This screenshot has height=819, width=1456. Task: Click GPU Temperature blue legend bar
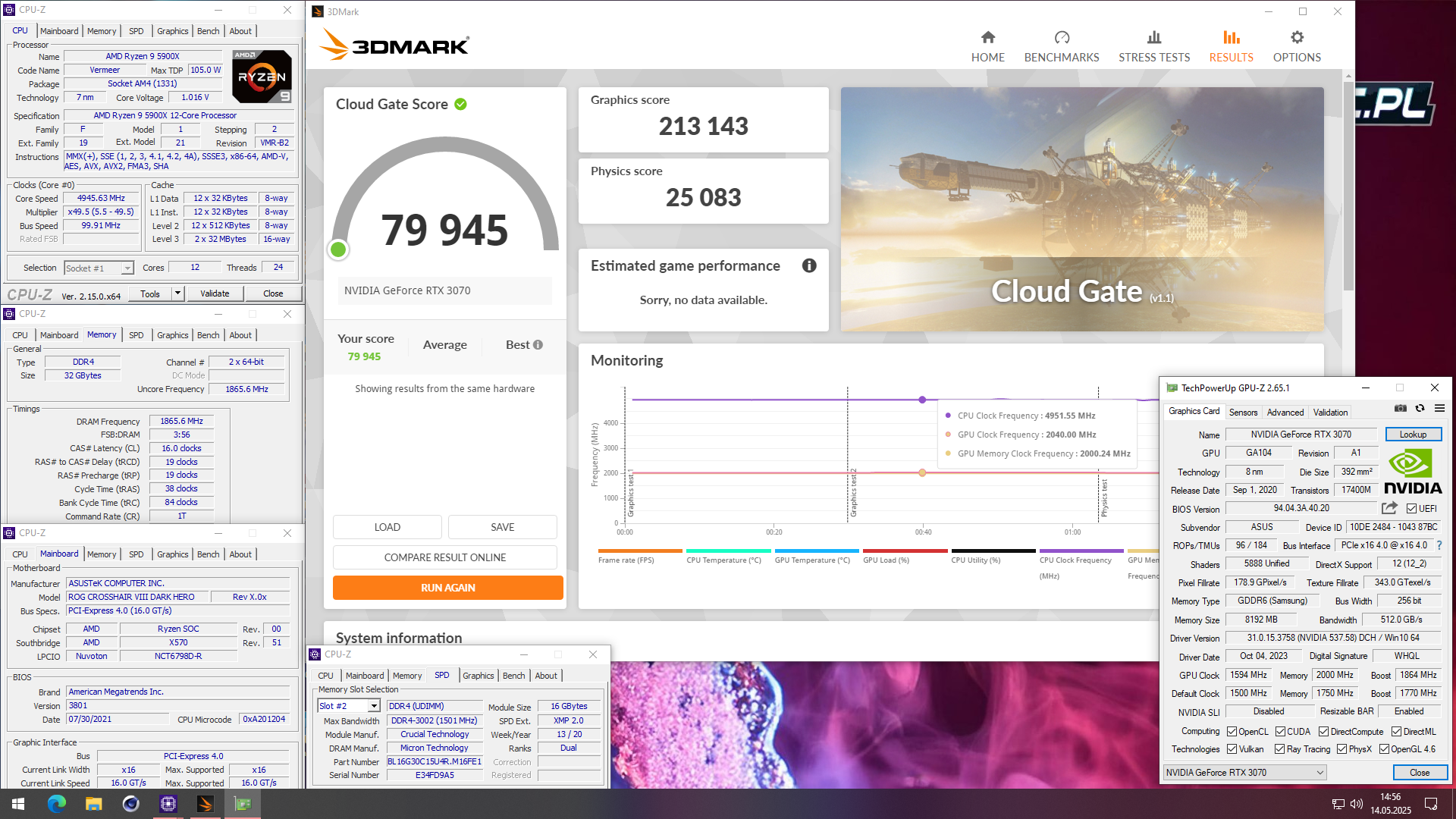click(817, 551)
